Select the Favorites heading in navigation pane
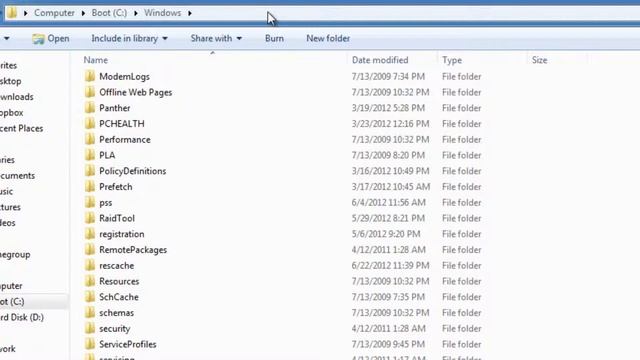 (9, 65)
